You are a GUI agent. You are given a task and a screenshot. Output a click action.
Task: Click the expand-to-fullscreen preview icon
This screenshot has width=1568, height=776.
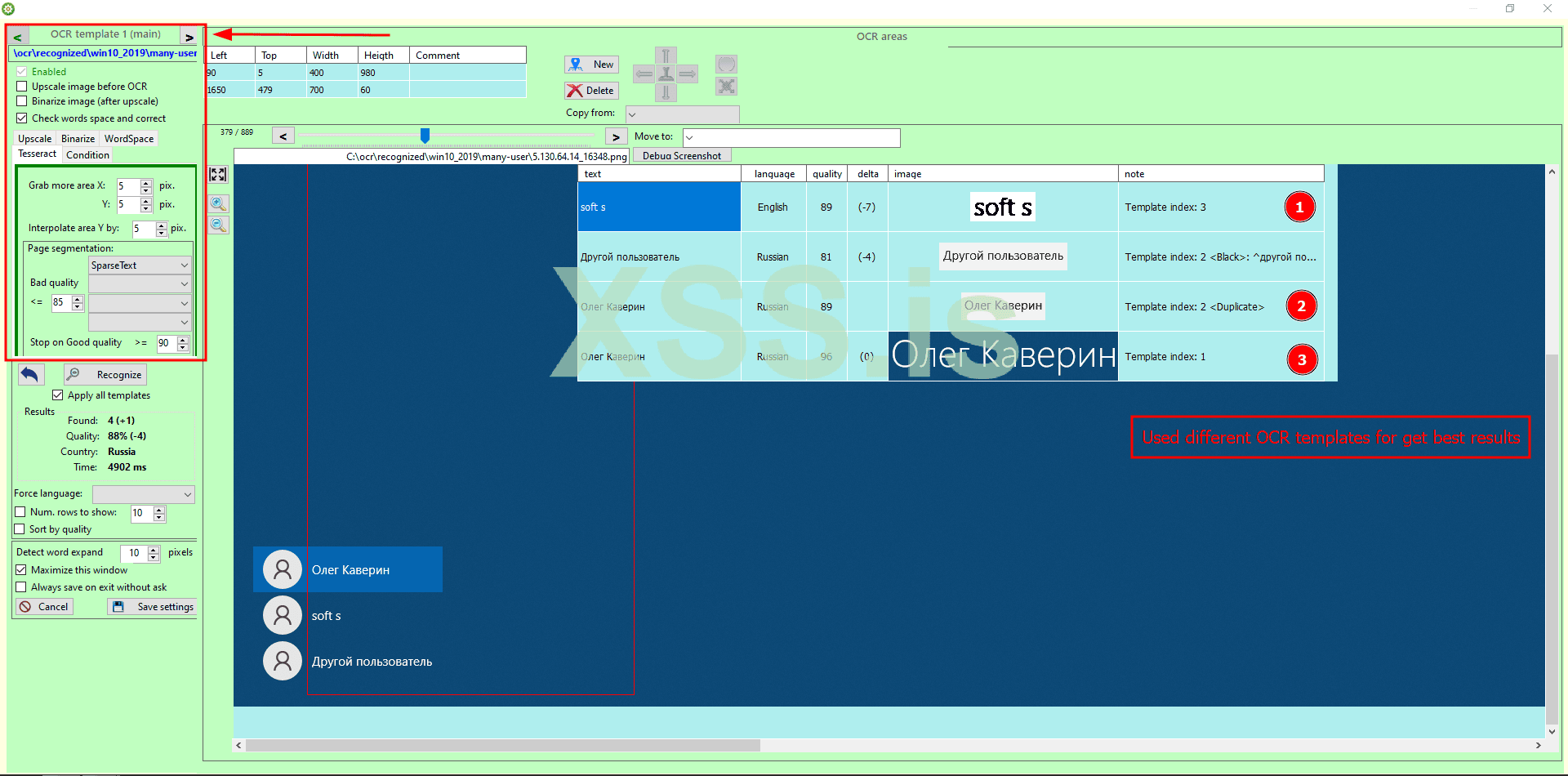(217, 174)
